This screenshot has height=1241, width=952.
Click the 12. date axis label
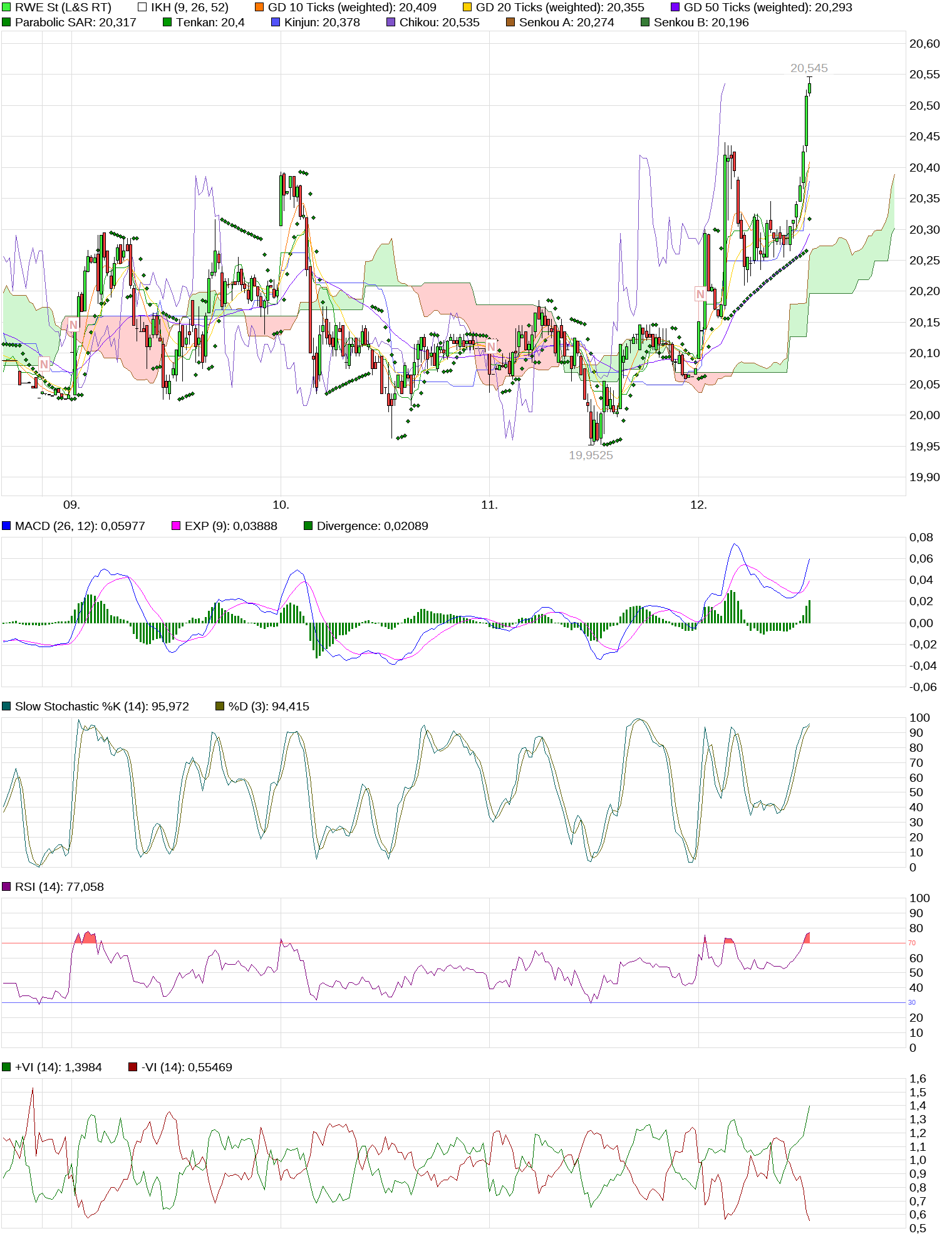698,505
